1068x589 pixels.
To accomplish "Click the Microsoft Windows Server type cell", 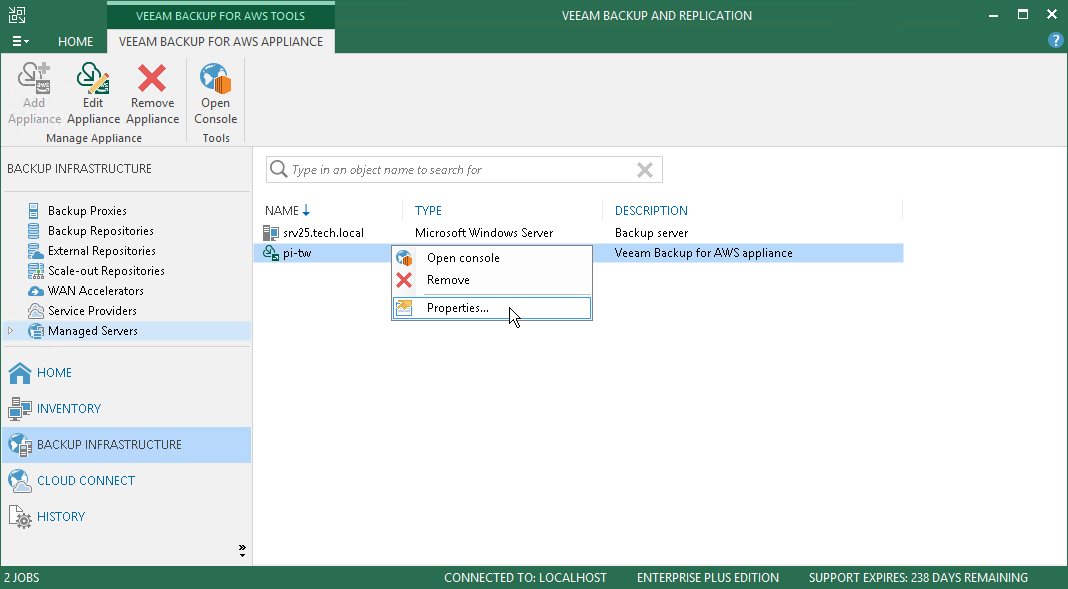I will 484,233.
